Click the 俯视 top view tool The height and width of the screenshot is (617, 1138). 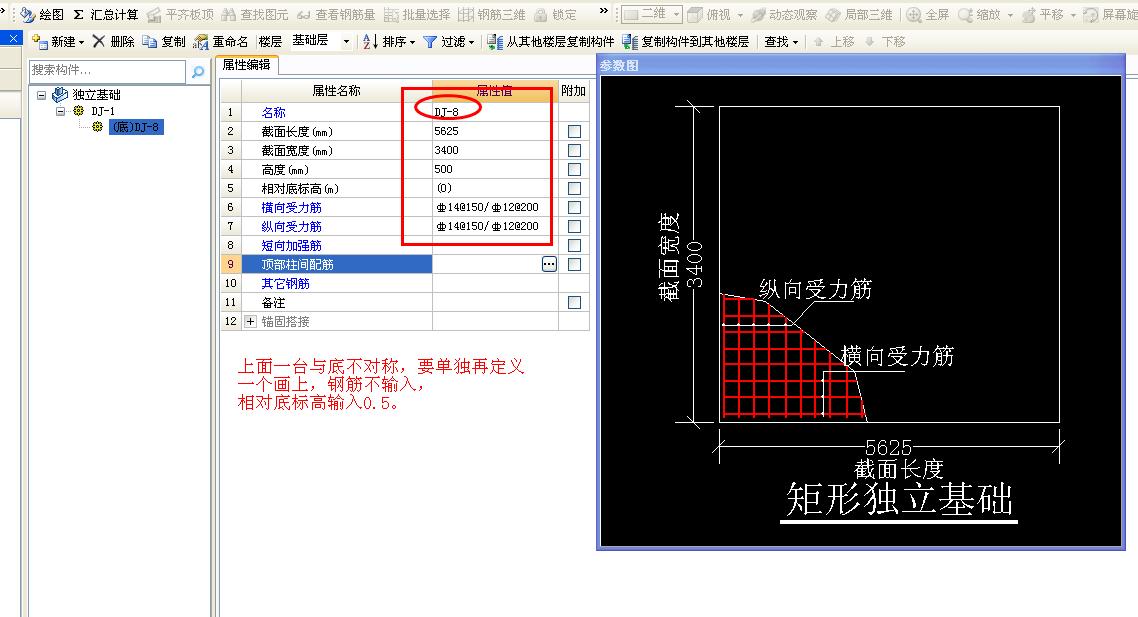coord(710,15)
